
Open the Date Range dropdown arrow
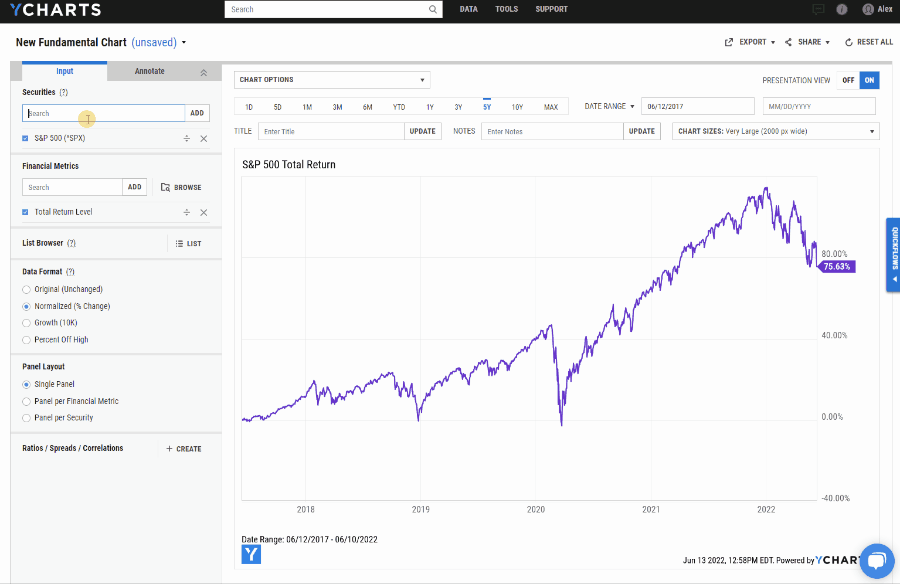point(633,106)
